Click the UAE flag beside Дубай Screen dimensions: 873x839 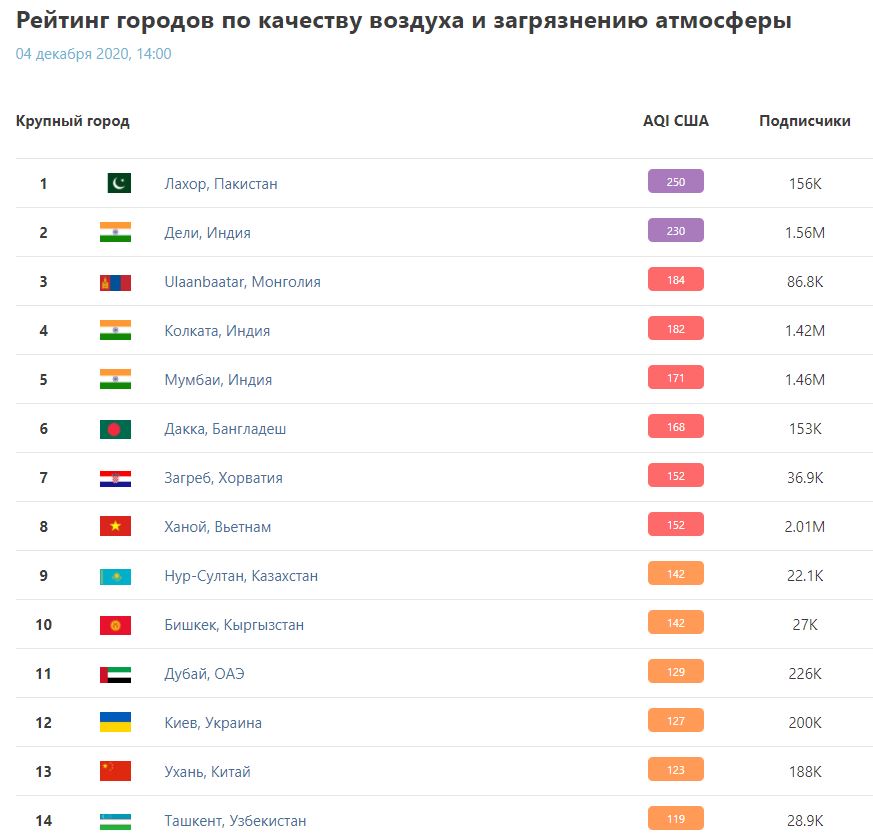point(115,674)
